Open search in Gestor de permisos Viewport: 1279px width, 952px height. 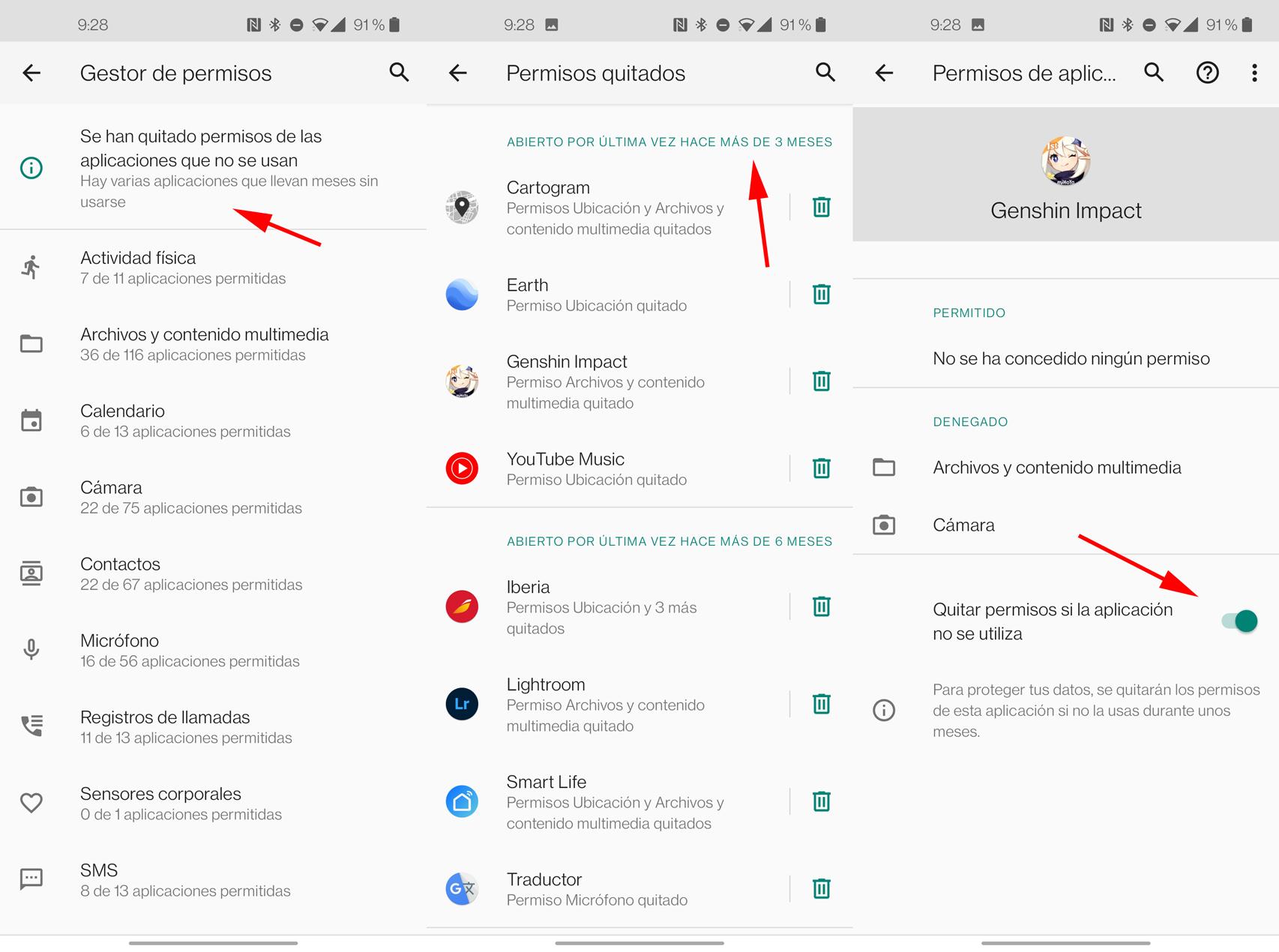[399, 73]
